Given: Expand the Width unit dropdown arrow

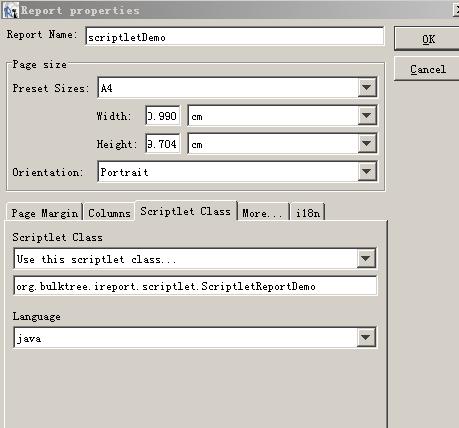Looking at the screenshot, I should click(x=367, y=116).
